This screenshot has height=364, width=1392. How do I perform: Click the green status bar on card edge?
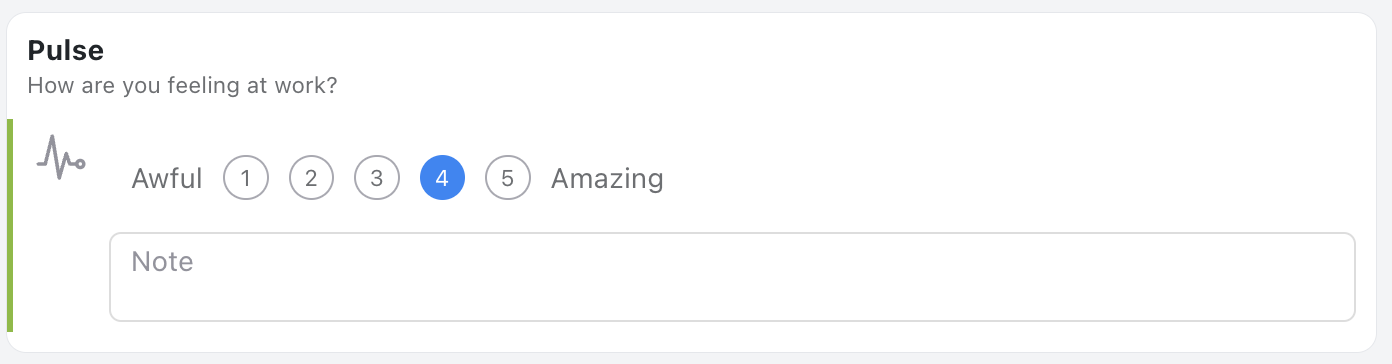(x=10, y=225)
